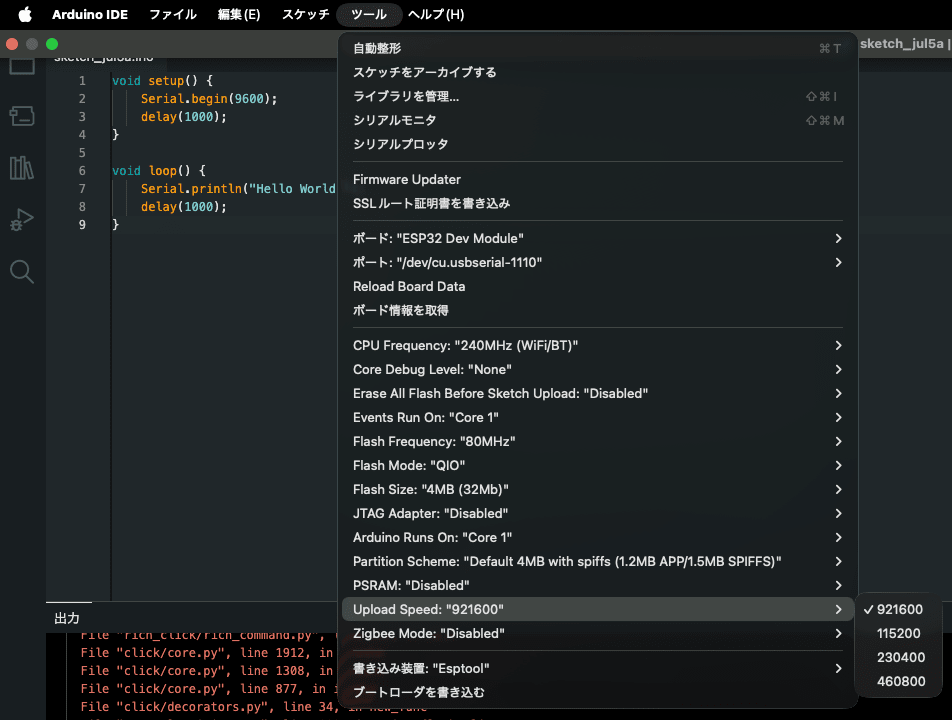Open シリアルプロッタ from the menu
Image resolution: width=952 pixels, height=720 pixels.
click(598, 144)
